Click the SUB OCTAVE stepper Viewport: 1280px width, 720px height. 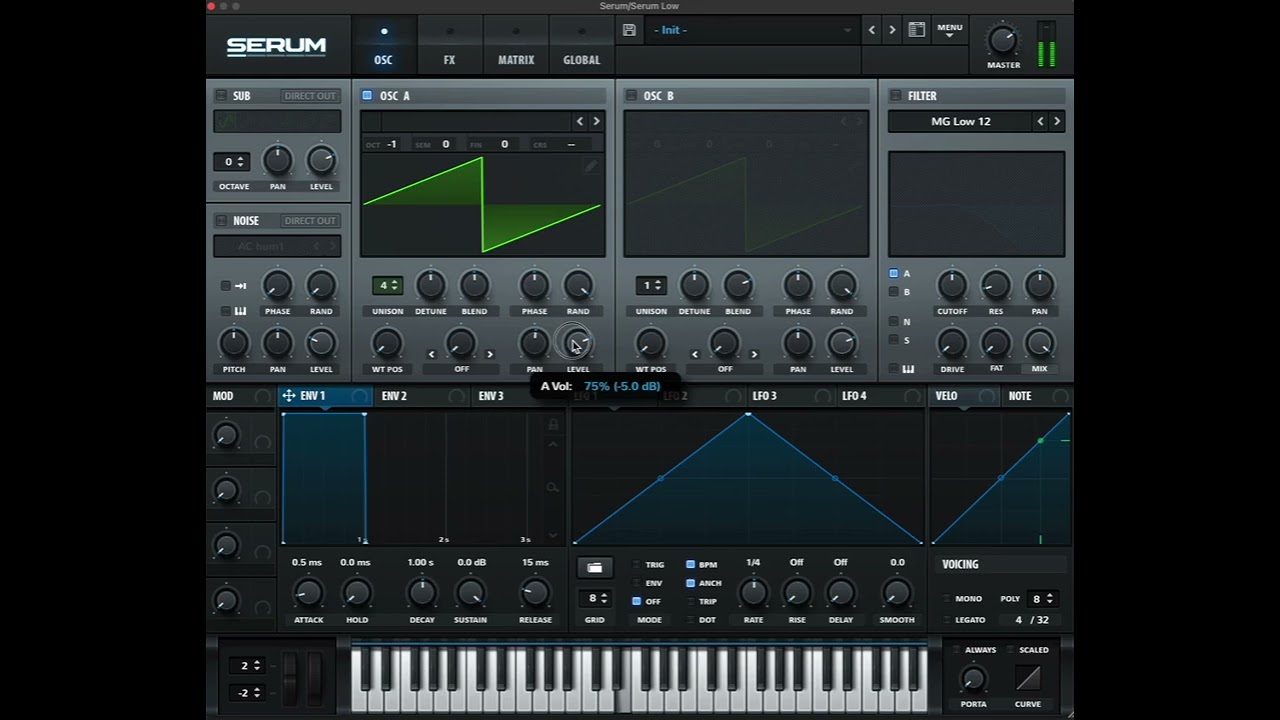233,162
